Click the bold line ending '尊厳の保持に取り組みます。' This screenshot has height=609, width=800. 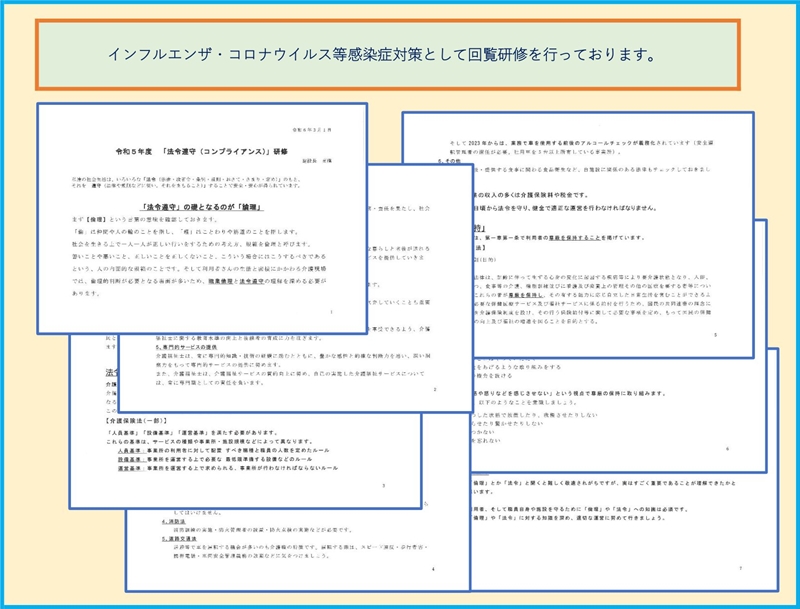pos(570,393)
